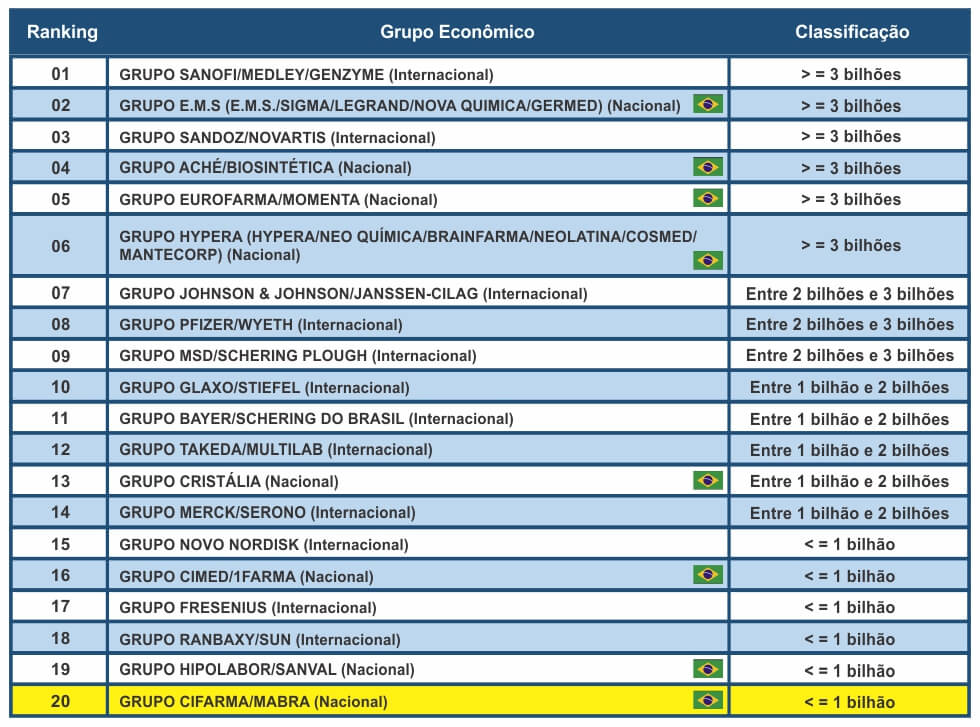Image resolution: width=980 pixels, height=727 pixels.
Task: Click 'Entre 2 bilhões e 3 bilhões' in JOHNSON row
Action: point(850,294)
